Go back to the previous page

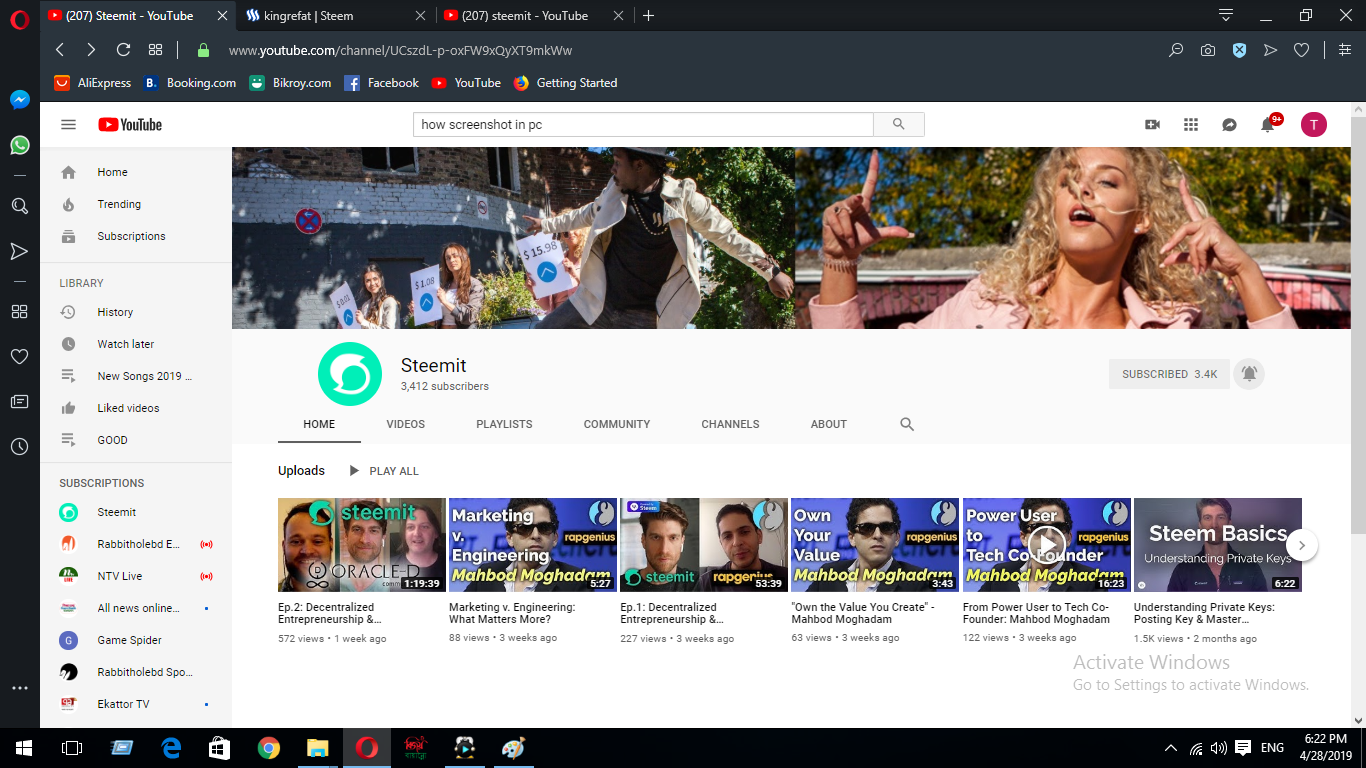click(60, 50)
